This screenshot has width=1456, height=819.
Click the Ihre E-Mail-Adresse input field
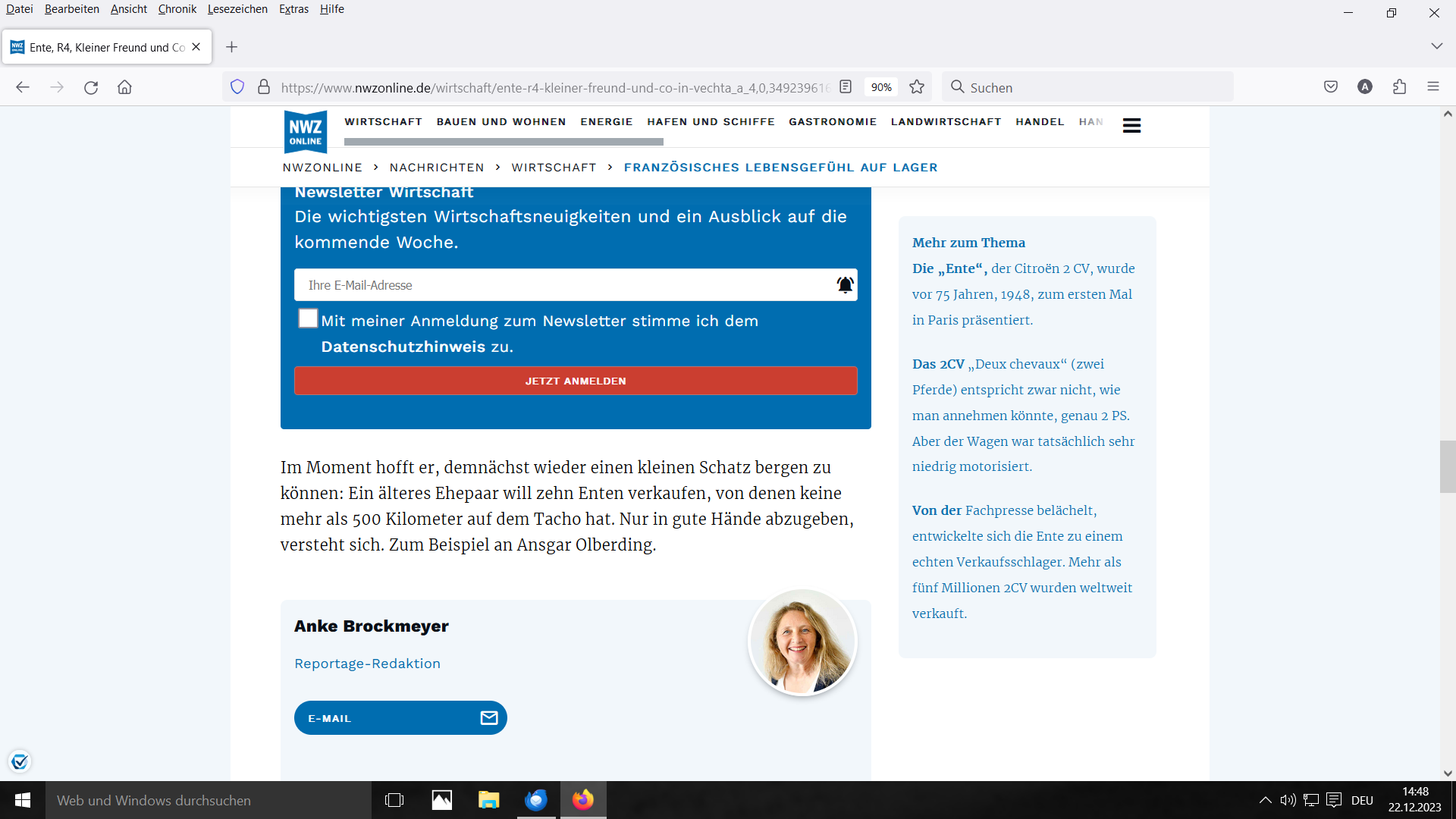(565, 285)
